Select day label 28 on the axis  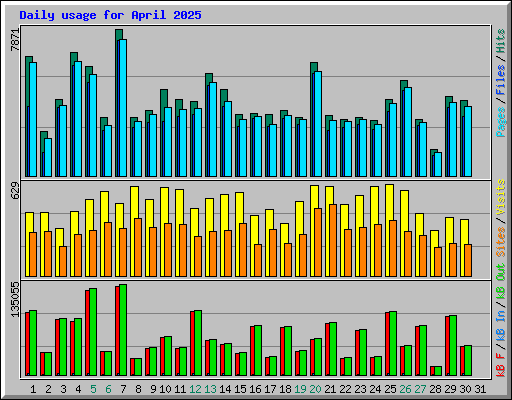(x=435, y=389)
